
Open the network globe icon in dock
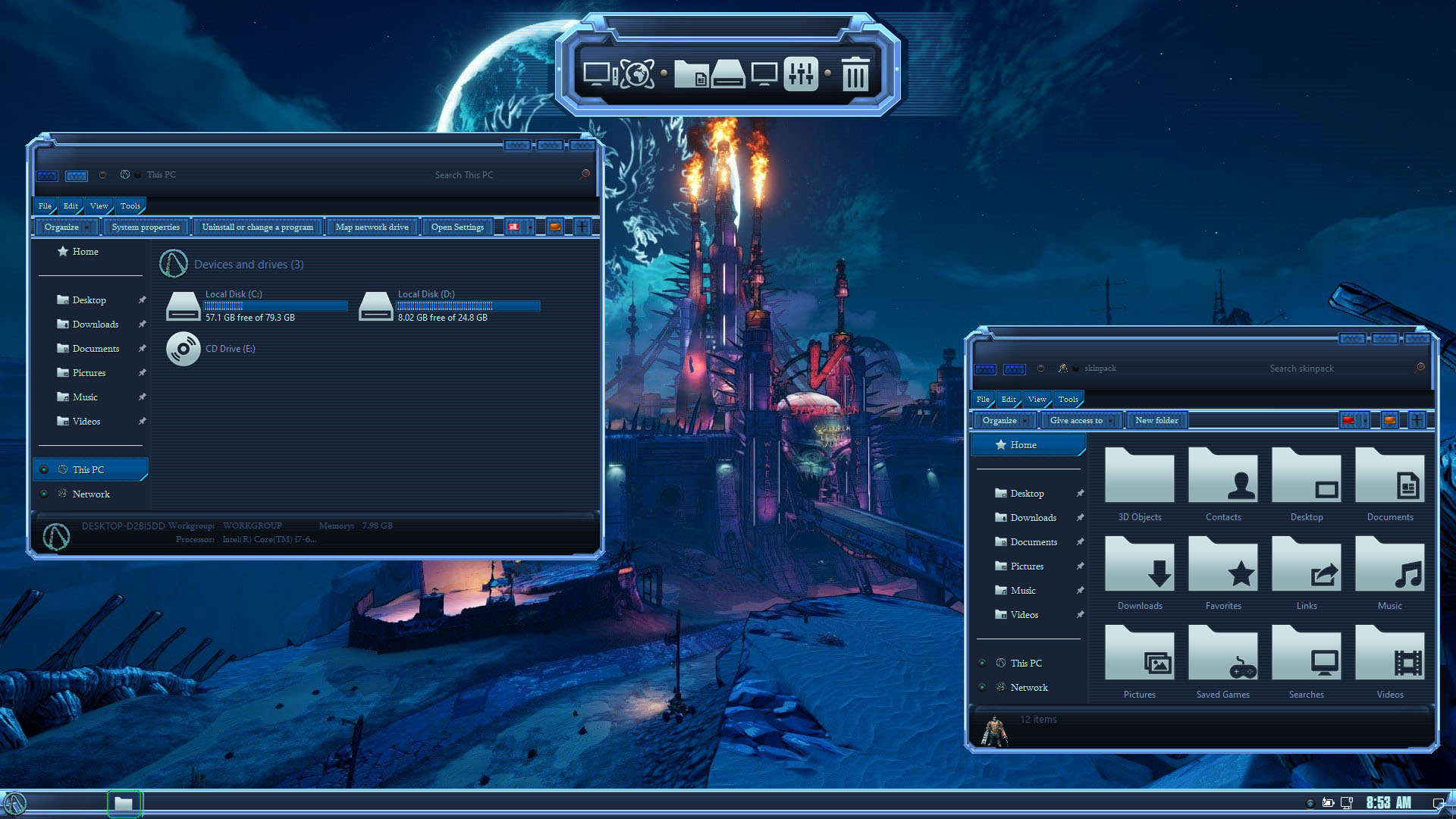[x=638, y=74]
